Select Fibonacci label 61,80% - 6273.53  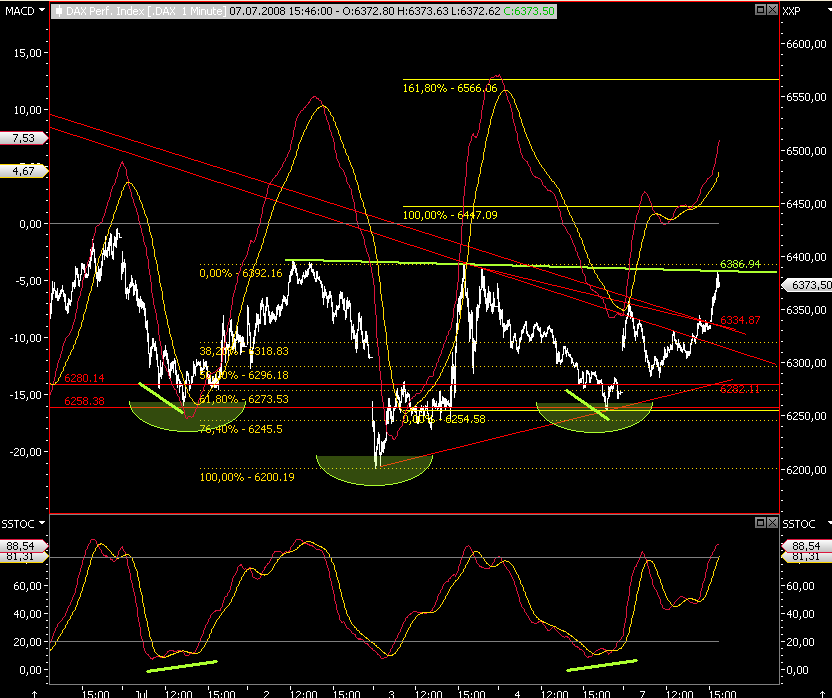pyautogui.click(x=244, y=399)
